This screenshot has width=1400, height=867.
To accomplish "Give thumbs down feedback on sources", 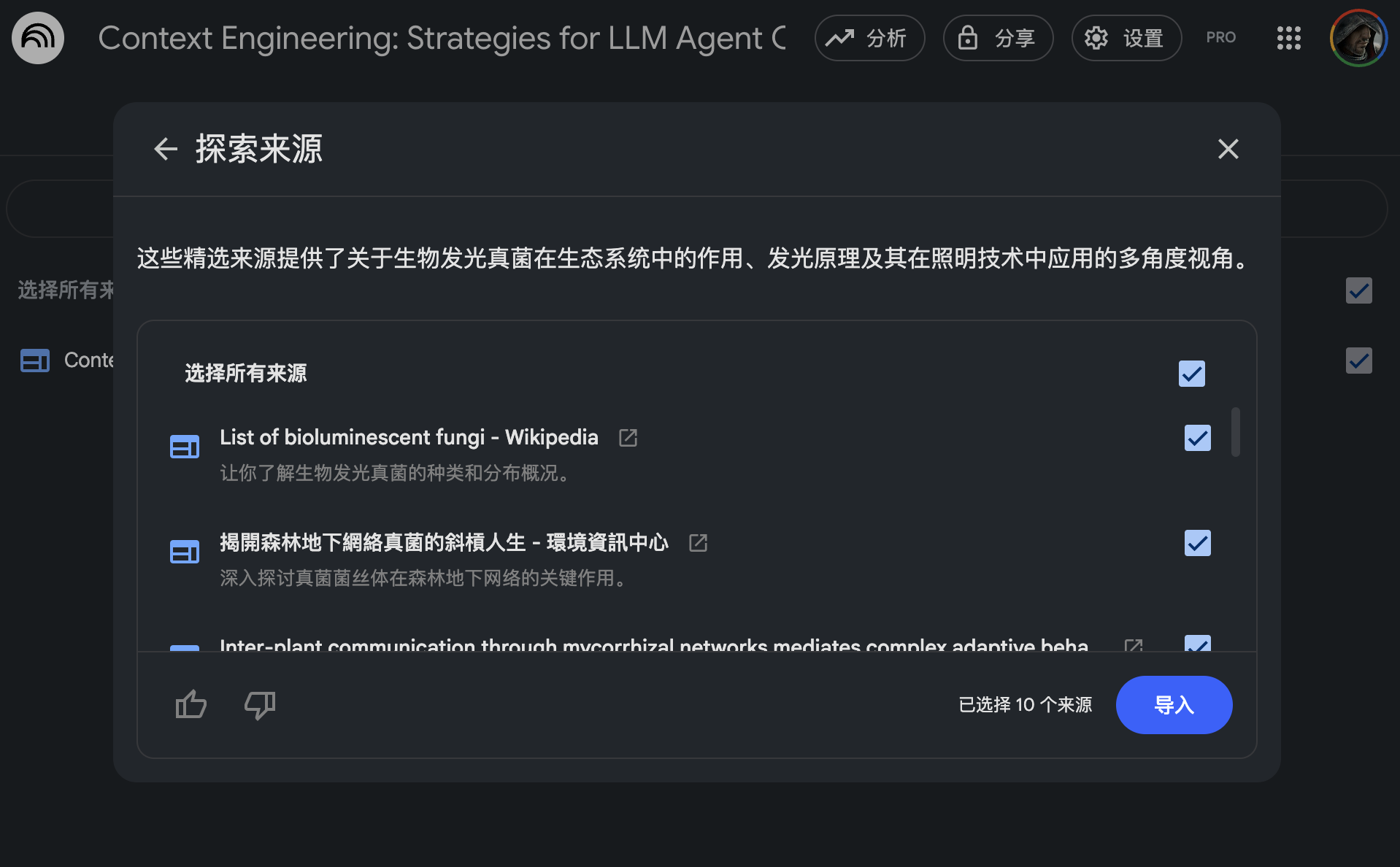I will coord(260,704).
